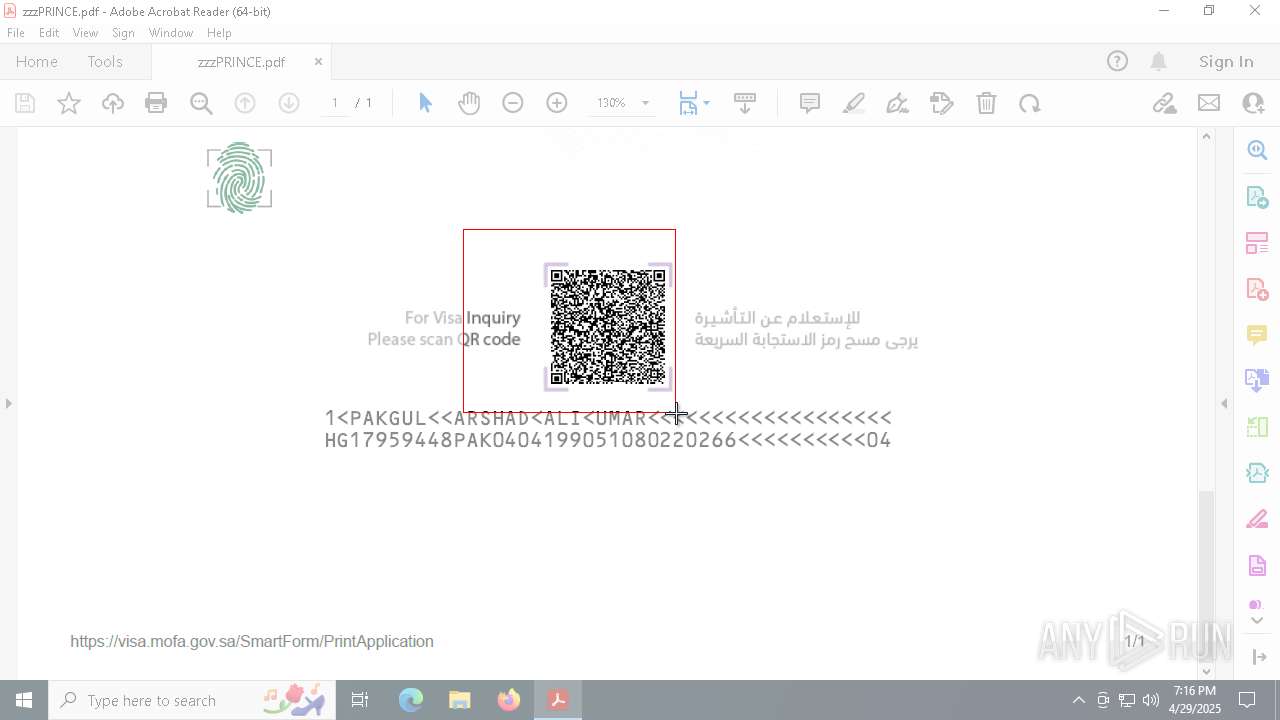Click the taskbar search box
1280x720 pixels.
tap(192, 700)
